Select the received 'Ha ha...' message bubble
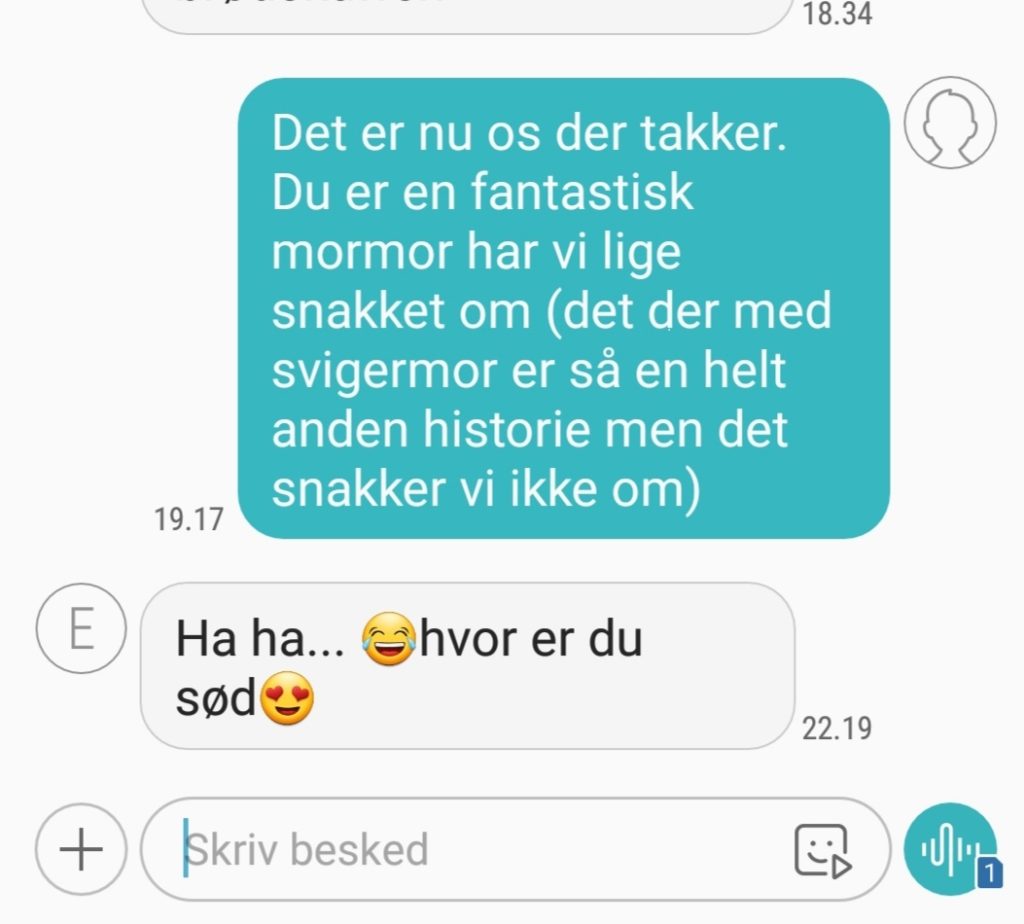 (x=468, y=666)
